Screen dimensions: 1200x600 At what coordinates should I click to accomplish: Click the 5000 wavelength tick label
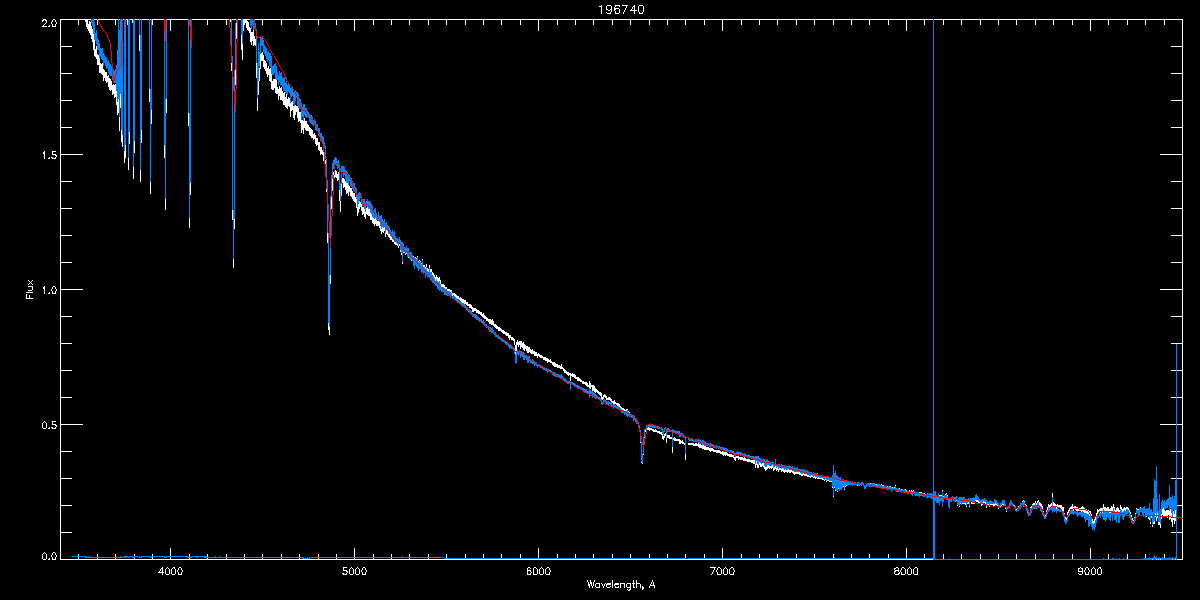click(354, 572)
